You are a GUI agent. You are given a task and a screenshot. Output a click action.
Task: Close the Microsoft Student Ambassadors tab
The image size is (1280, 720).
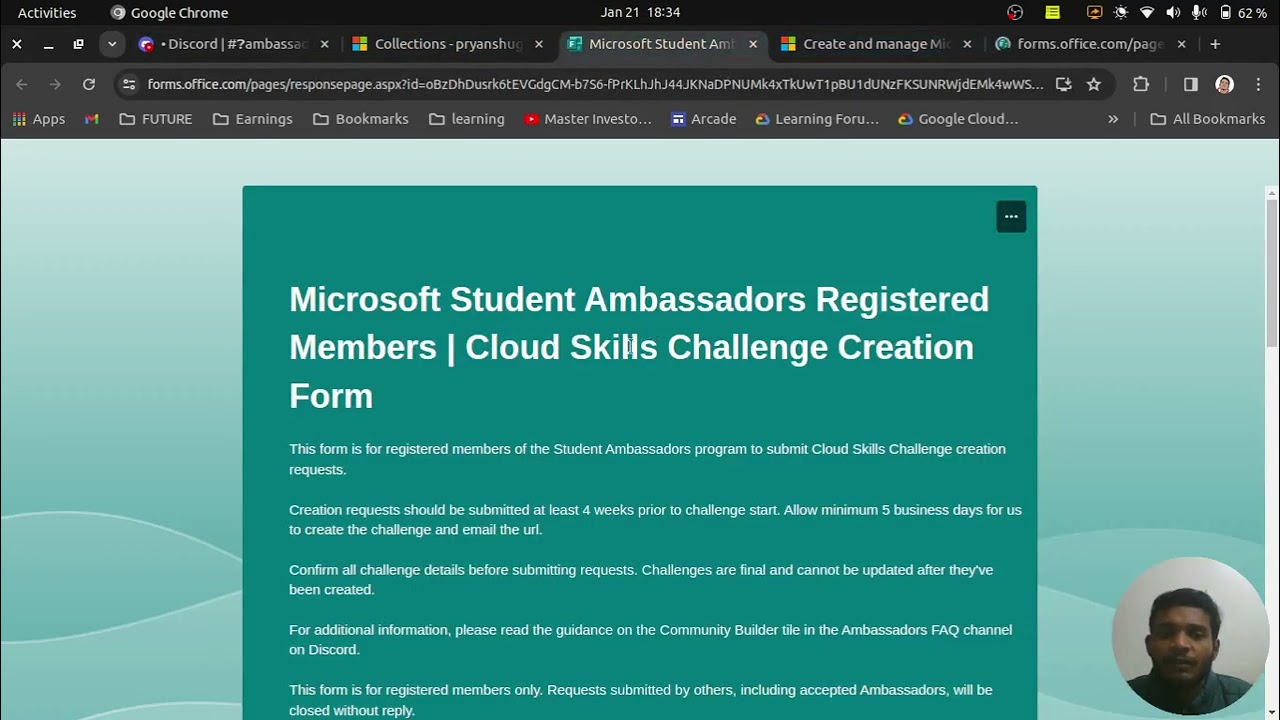[753, 44]
